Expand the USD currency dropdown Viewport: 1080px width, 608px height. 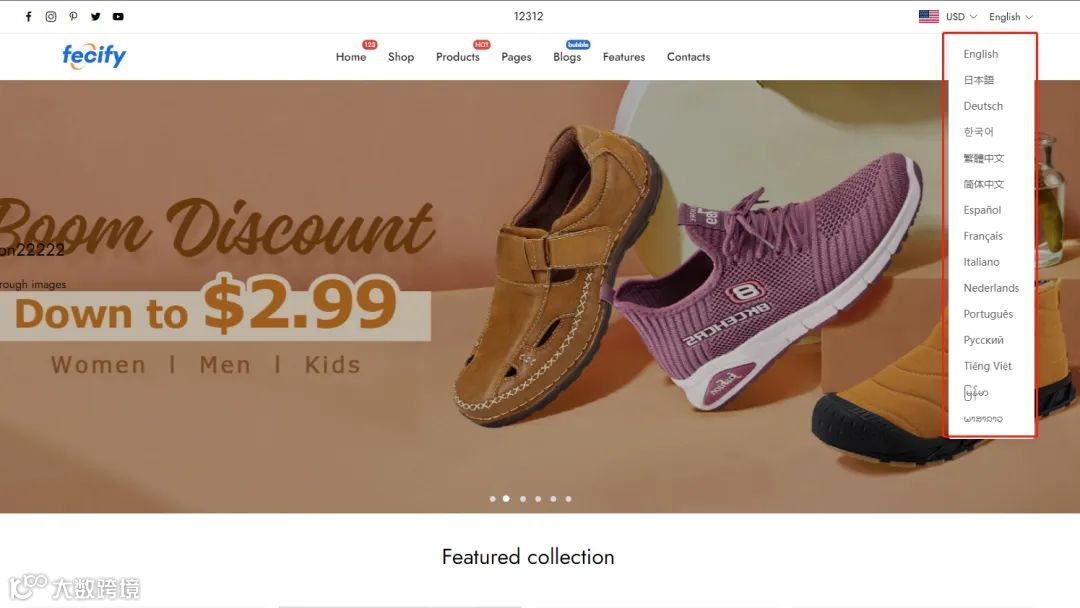click(961, 17)
